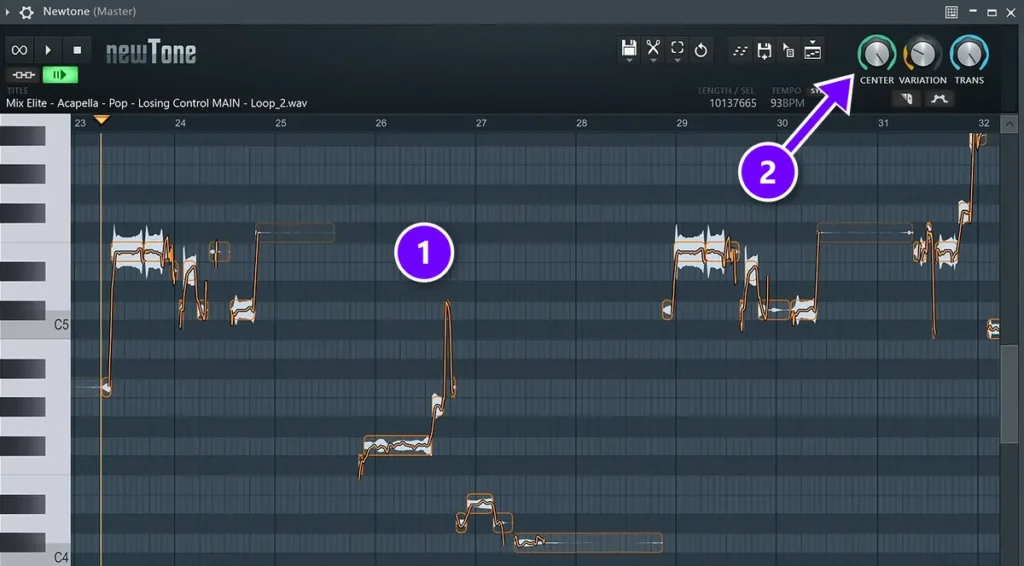Adjust the CENTER knob
The width and height of the screenshot is (1024, 566).
tap(876, 54)
